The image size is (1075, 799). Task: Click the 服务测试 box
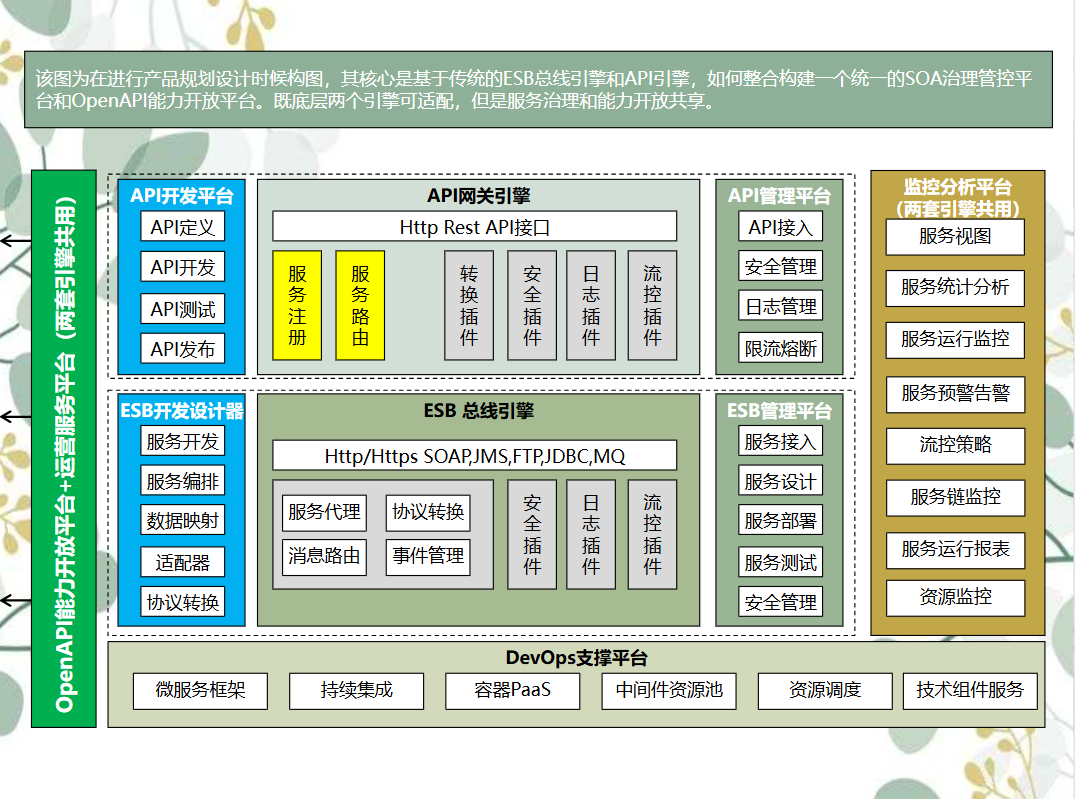(x=780, y=562)
